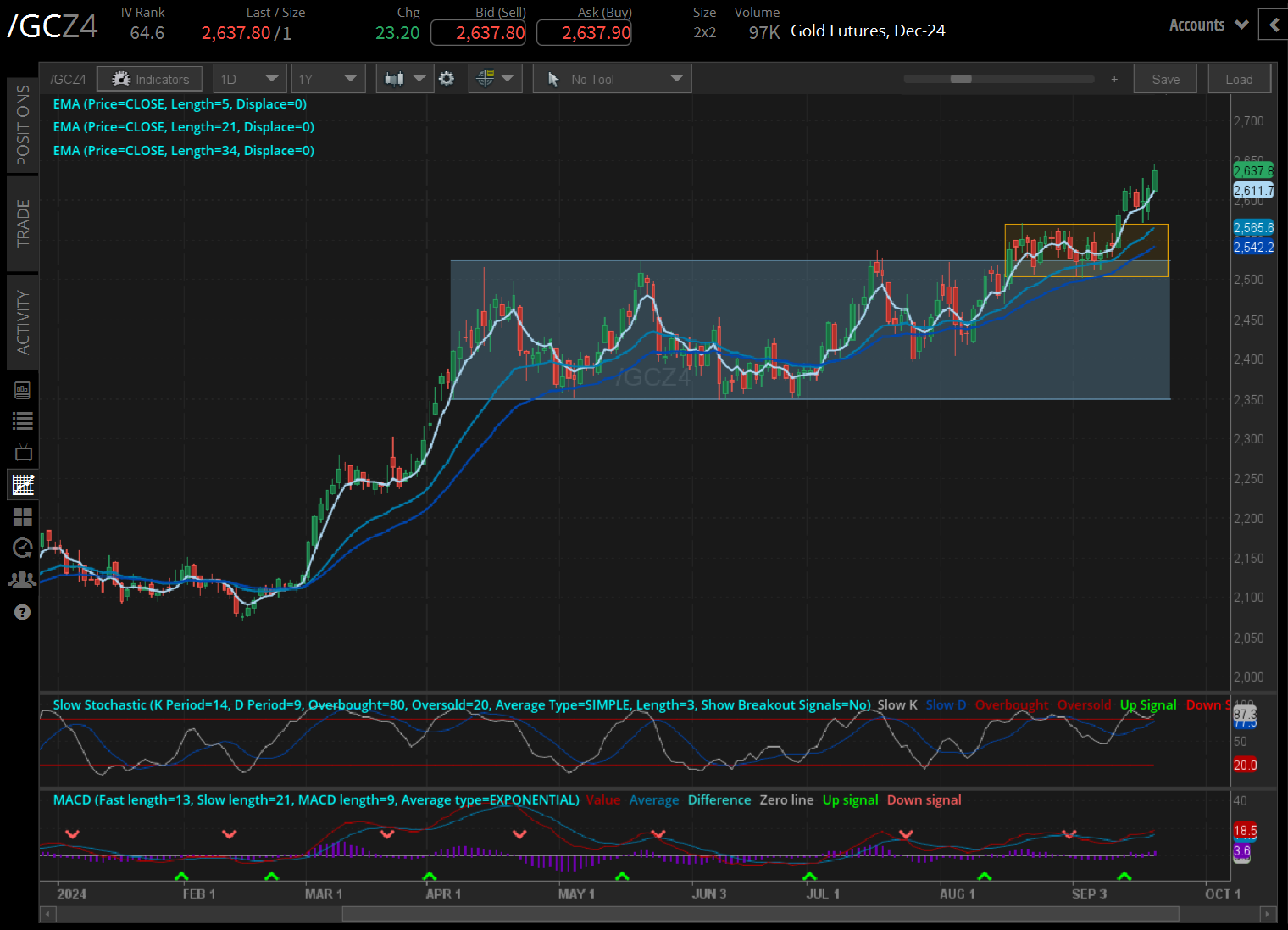
Task: Expand the candlestick chart type dropdown
Action: (x=404, y=79)
